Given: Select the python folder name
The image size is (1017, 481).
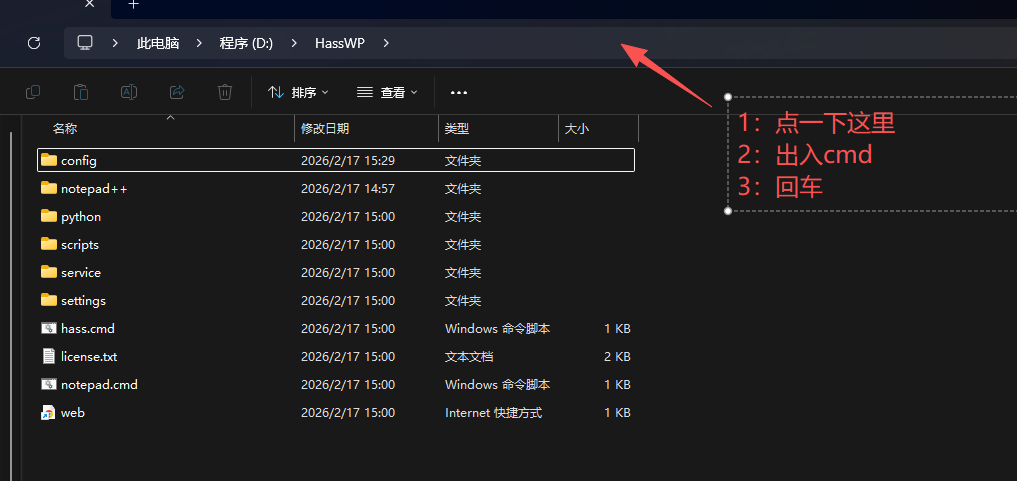Looking at the screenshot, I should [81, 217].
